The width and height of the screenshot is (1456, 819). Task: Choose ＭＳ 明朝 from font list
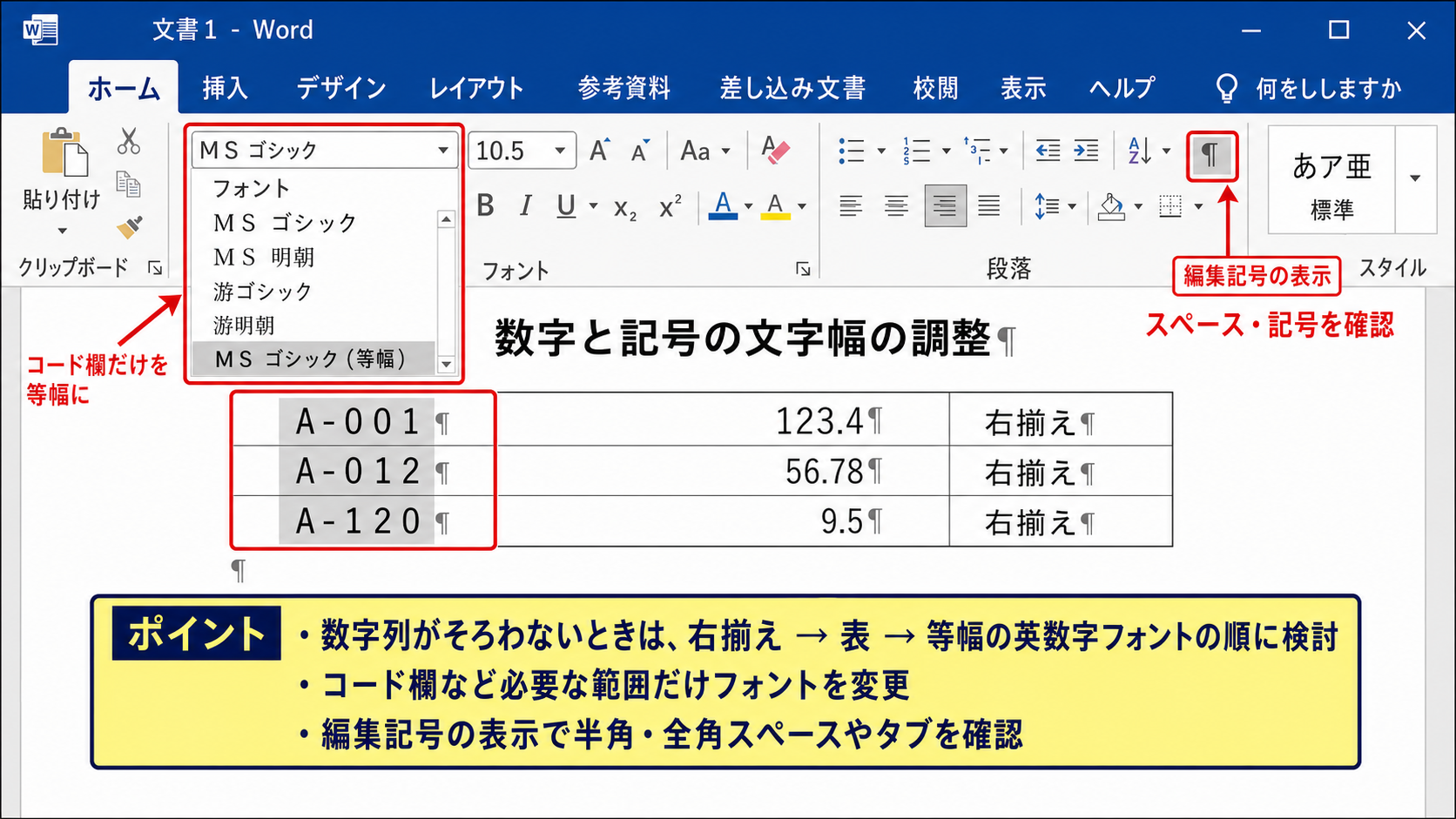click(314, 258)
